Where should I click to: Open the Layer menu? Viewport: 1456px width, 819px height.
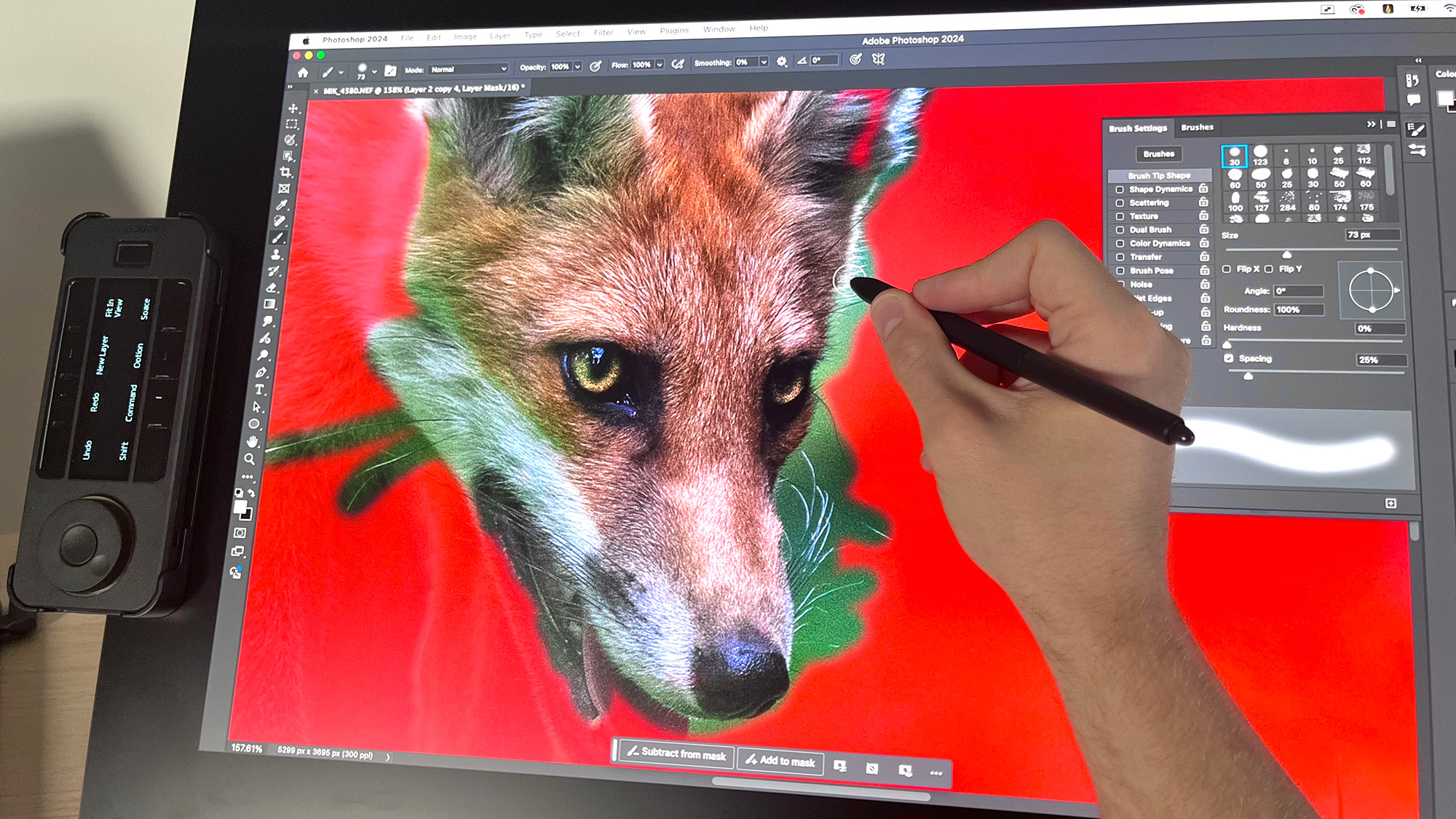(x=499, y=36)
